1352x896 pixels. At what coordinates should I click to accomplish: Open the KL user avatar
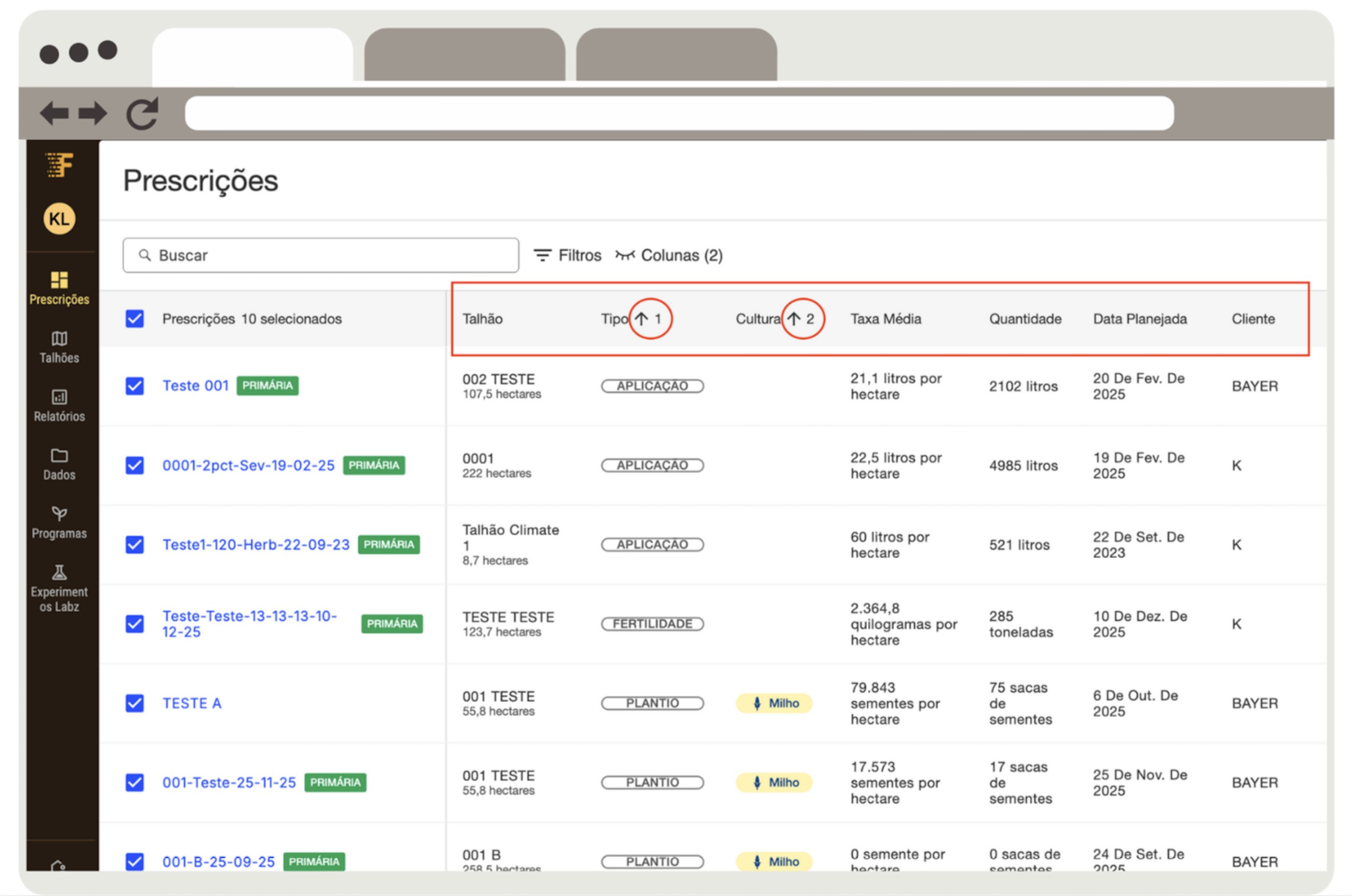pos(59,219)
